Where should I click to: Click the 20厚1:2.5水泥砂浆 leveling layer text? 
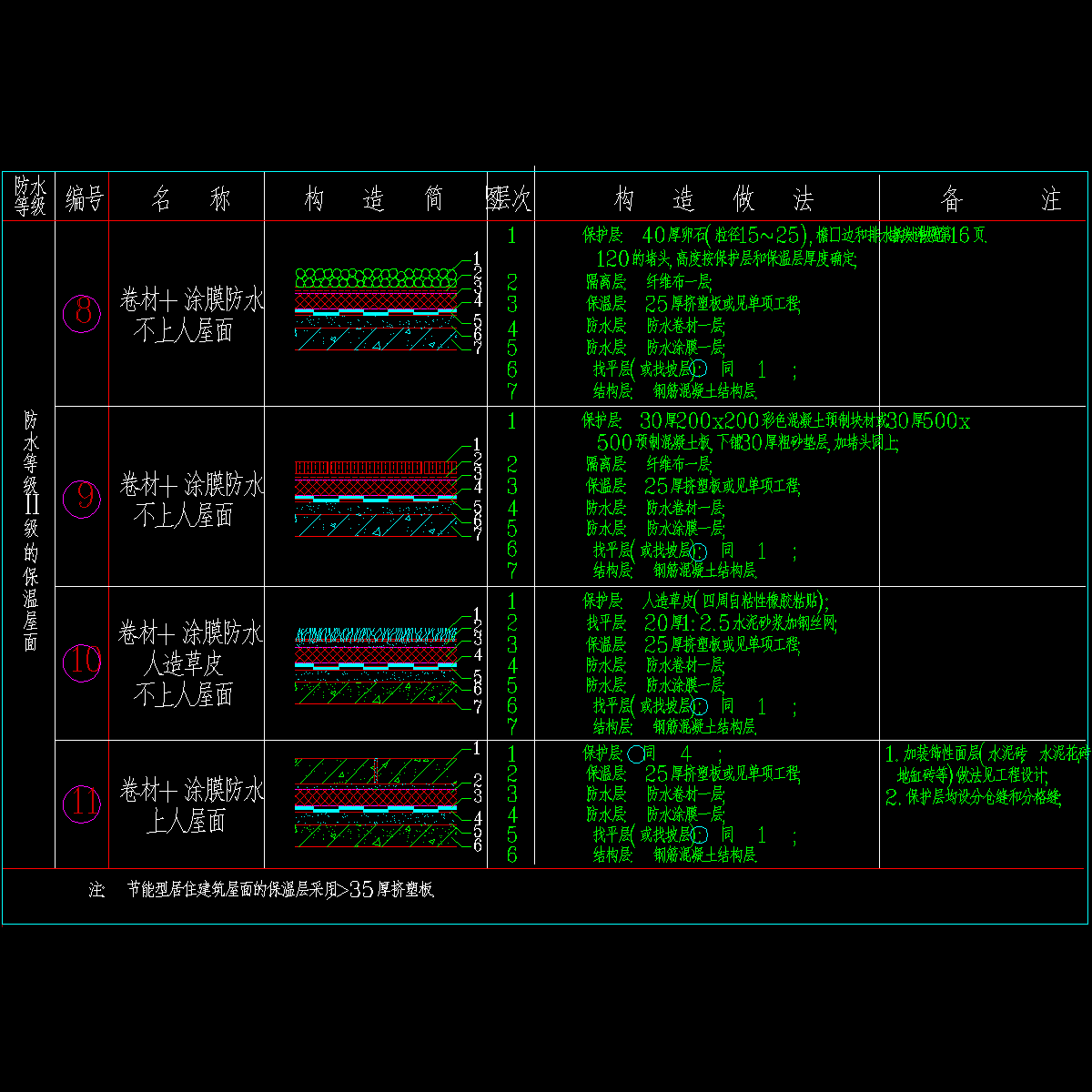click(740, 623)
